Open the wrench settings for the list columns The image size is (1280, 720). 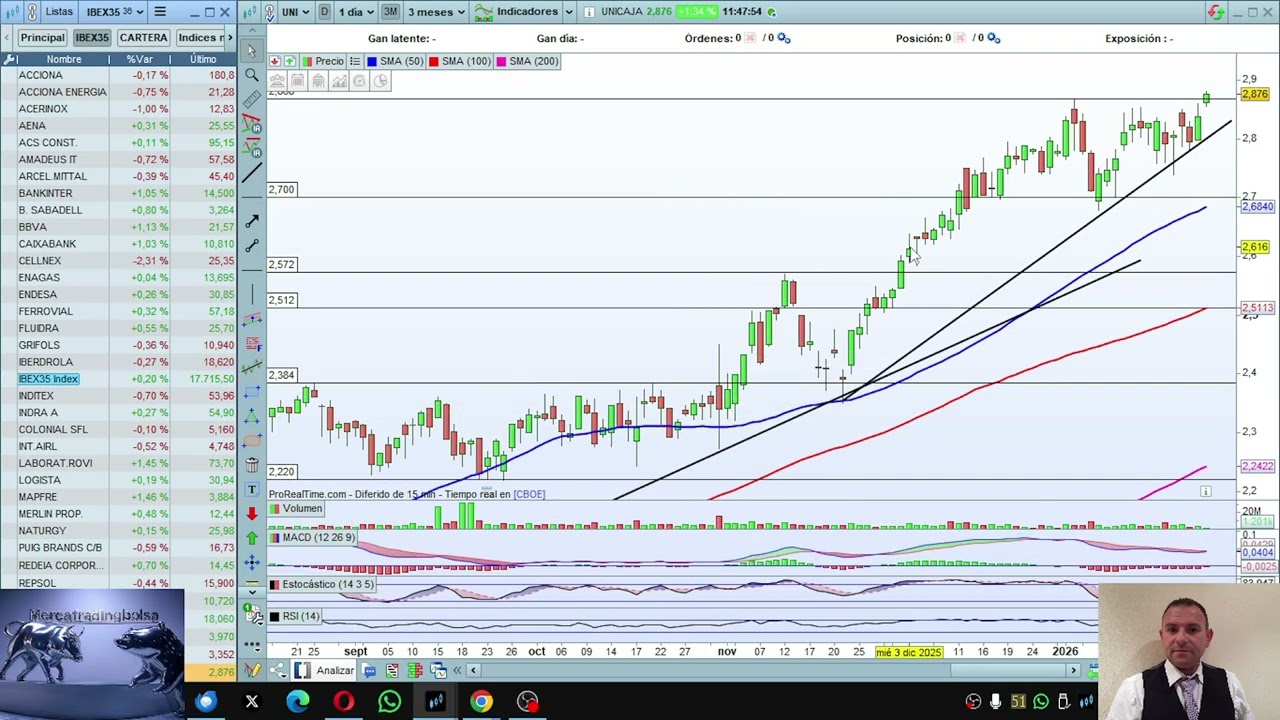[10, 59]
